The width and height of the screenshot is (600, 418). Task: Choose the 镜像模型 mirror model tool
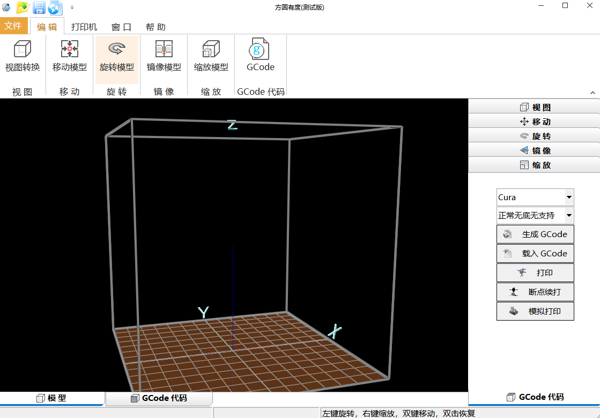[x=164, y=55]
